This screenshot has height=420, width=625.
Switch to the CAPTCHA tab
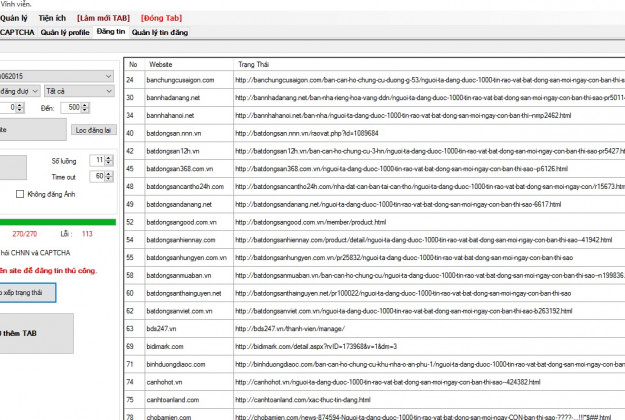point(16,32)
